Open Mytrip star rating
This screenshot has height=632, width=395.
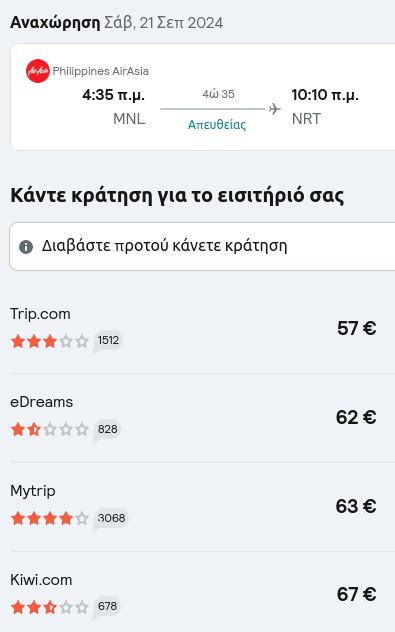coord(50,518)
